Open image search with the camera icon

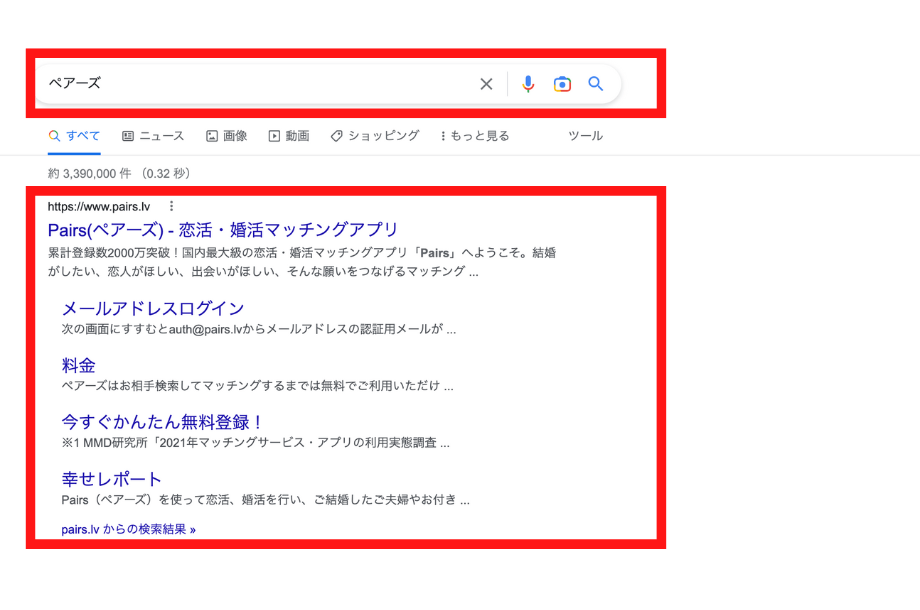pyautogui.click(x=562, y=84)
